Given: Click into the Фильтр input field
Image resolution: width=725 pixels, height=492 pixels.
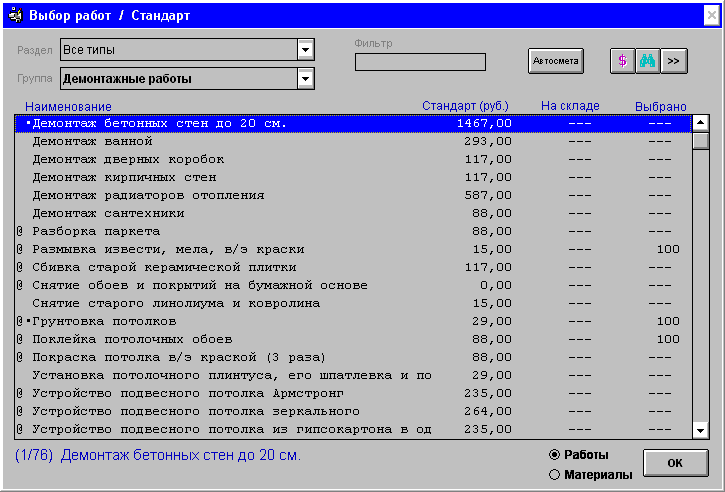Looking at the screenshot, I should (420, 62).
